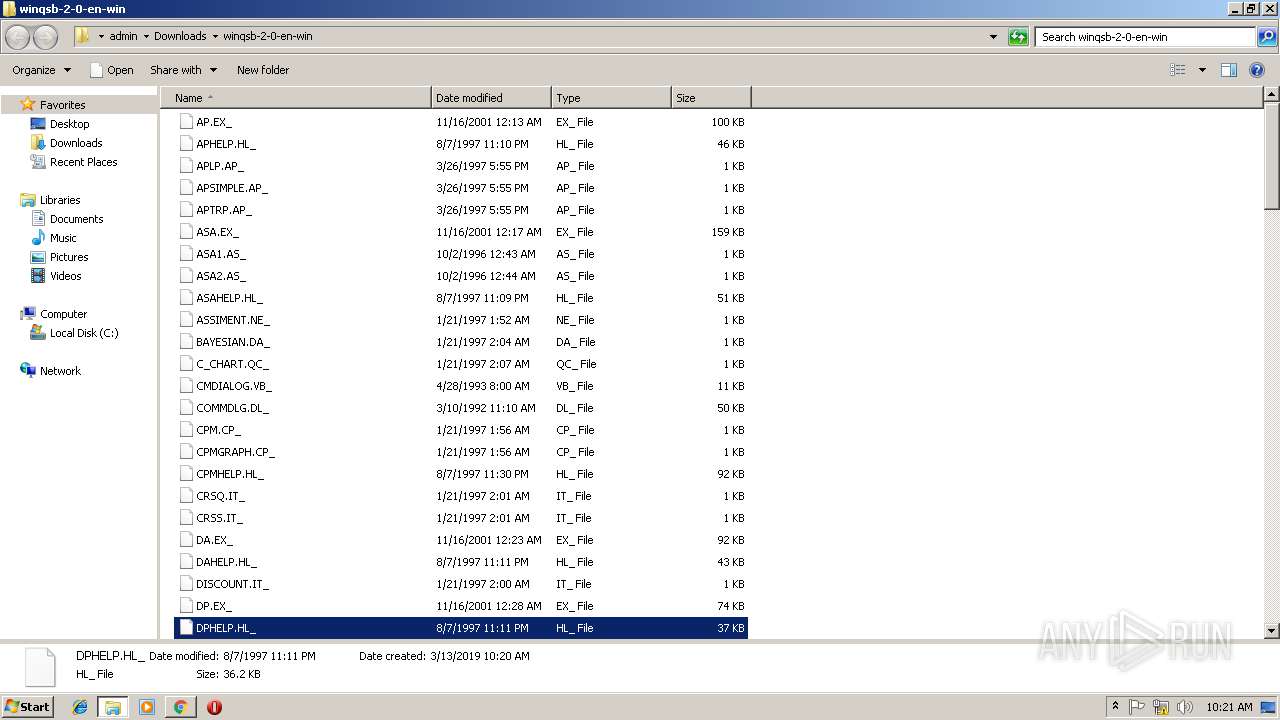
Task: Click the network tray icon
Action: click(x=1161, y=707)
